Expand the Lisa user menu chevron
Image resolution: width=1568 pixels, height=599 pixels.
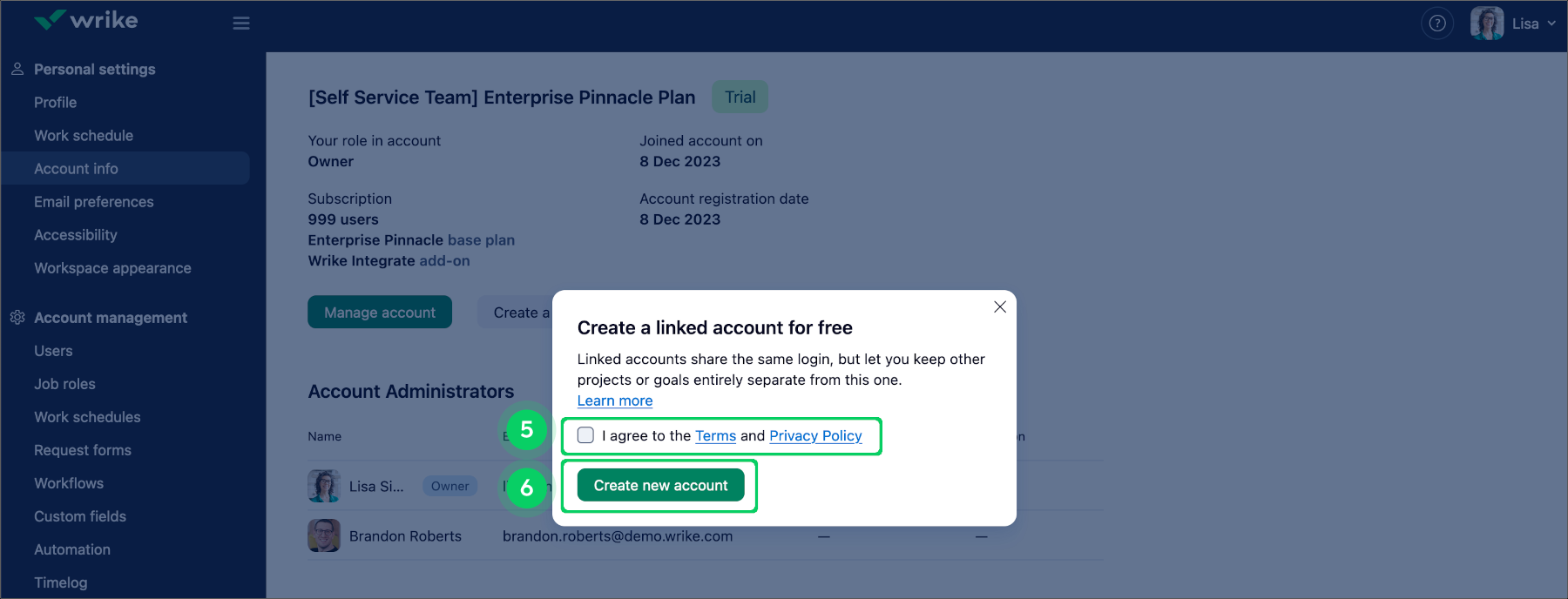[x=1551, y=24]
